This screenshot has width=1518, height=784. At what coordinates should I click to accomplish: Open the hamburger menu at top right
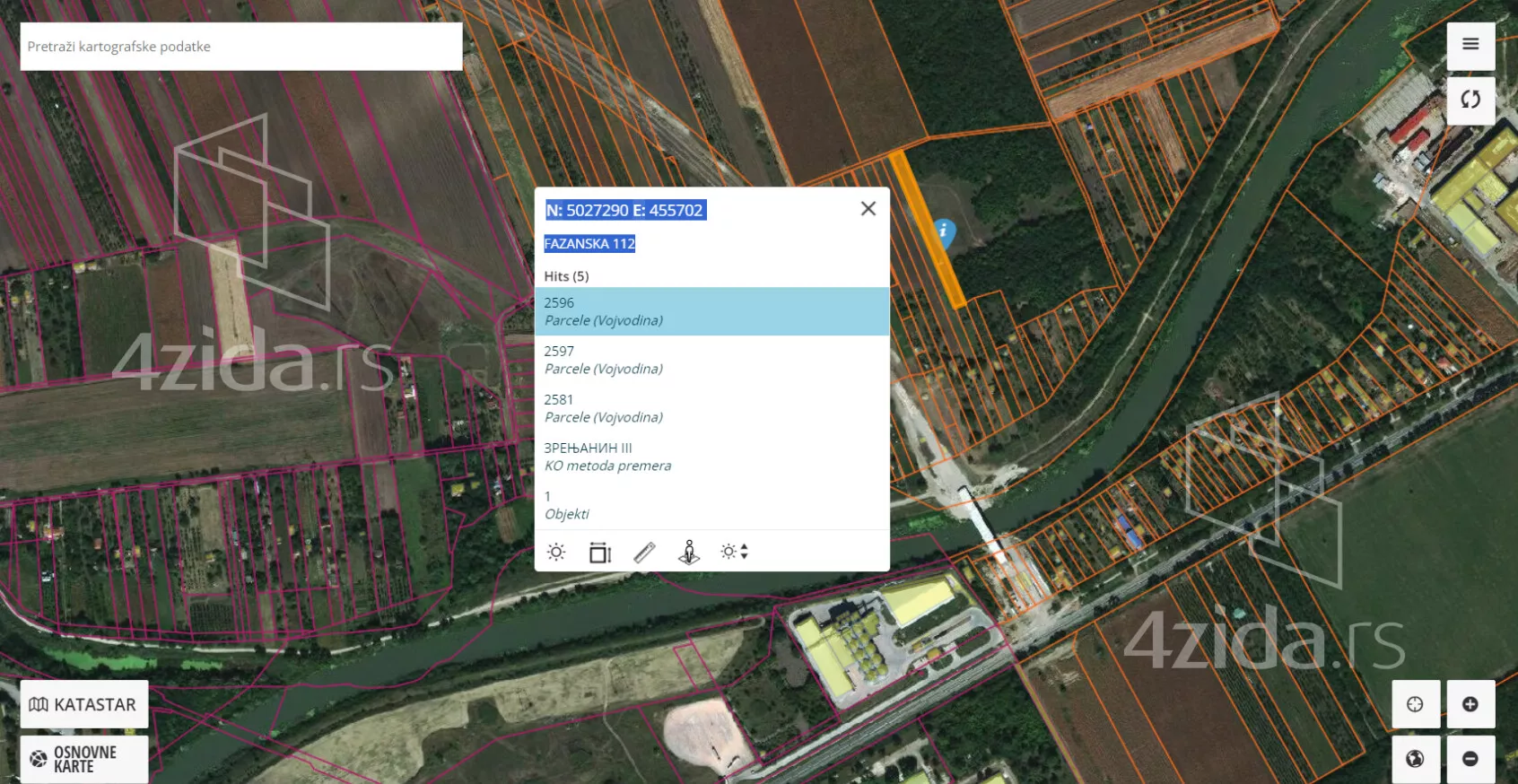1470,45
